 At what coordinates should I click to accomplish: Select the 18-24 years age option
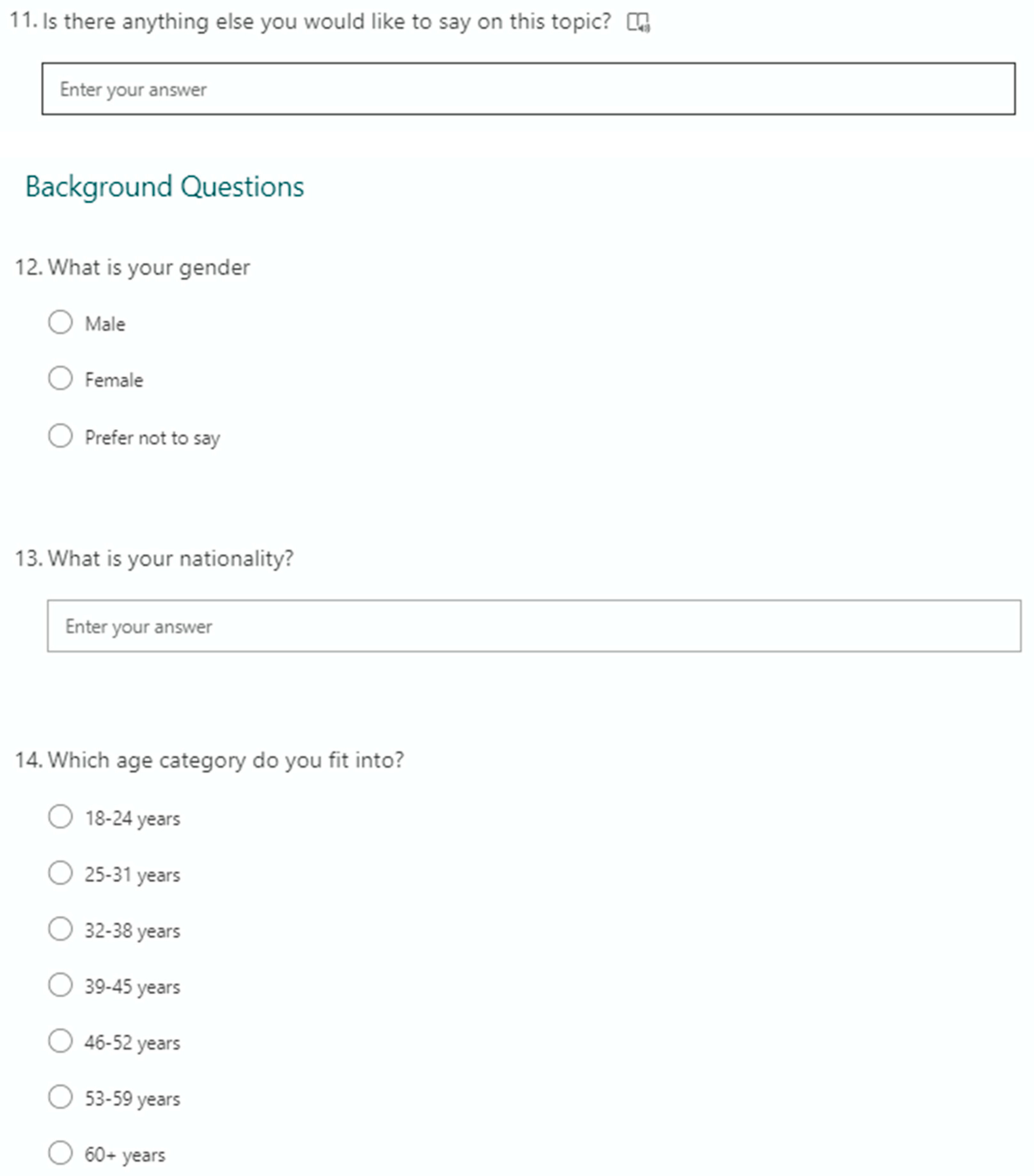pyautogui.click(x=60, y=816)
